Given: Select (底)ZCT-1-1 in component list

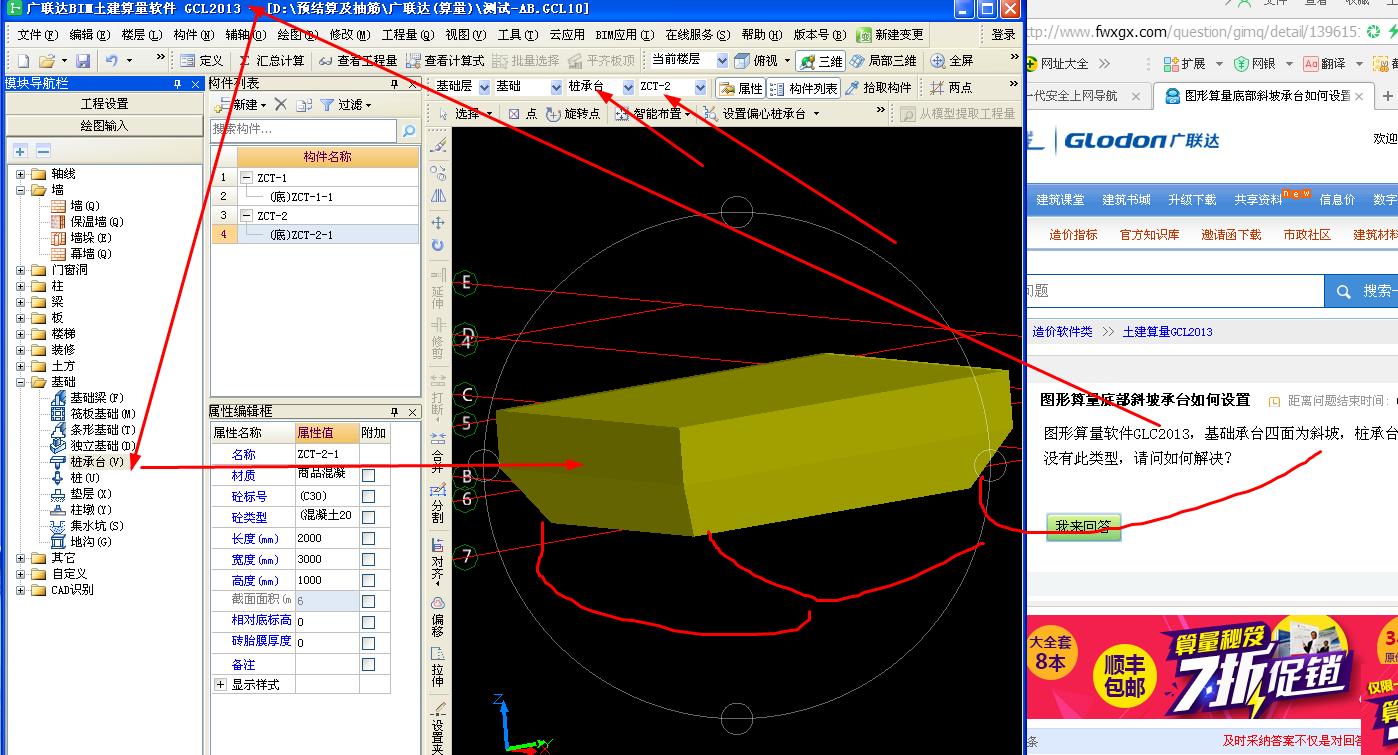Looking at the screenshot, I should point(301,197).
